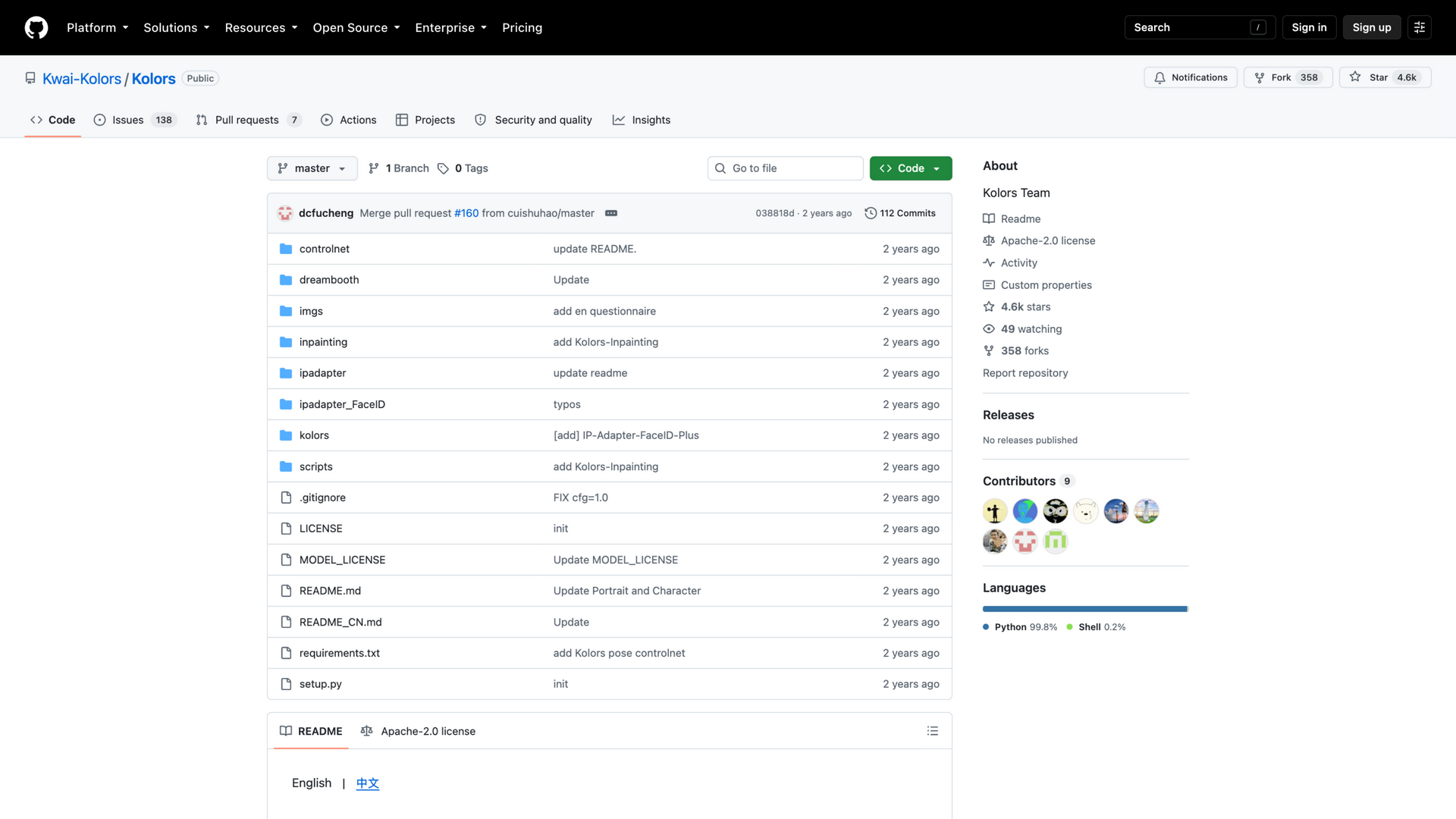Click the tag icon next to 0 Tags
The width and height of the screenshot is (1456, 819).
pos(443,168)
